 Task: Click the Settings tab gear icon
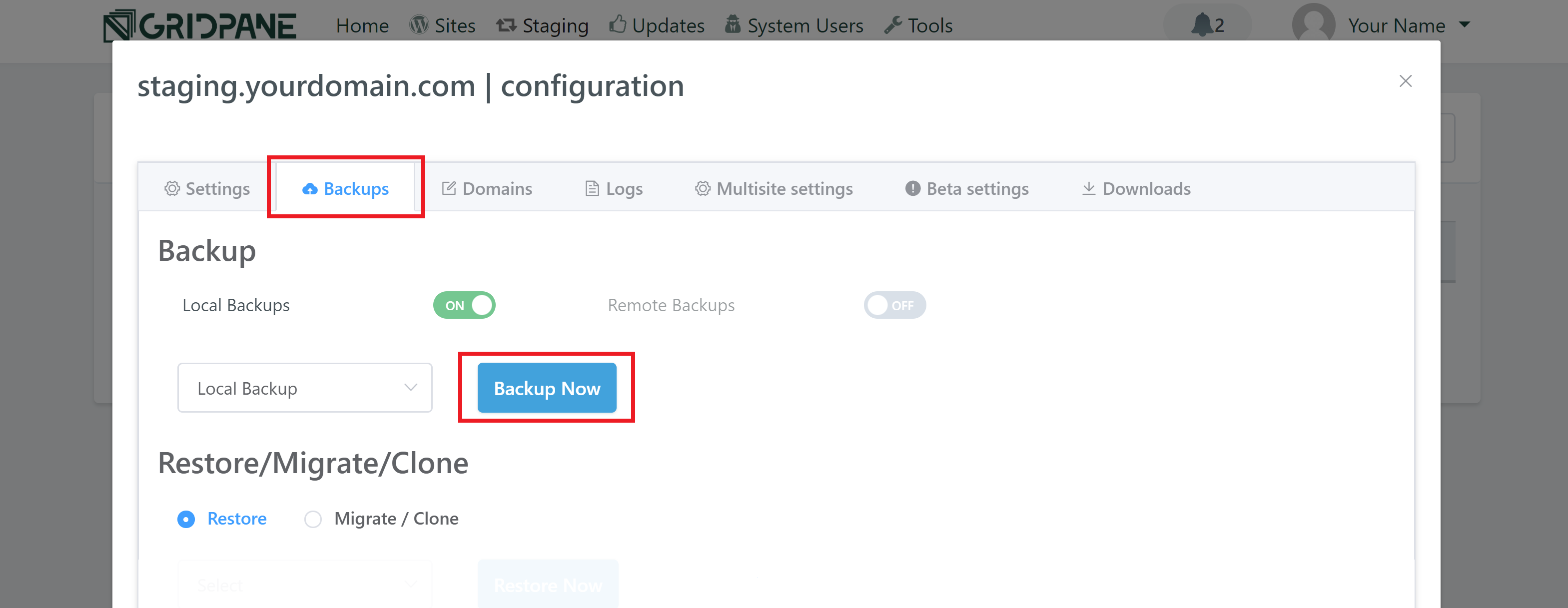coord(172,189)
